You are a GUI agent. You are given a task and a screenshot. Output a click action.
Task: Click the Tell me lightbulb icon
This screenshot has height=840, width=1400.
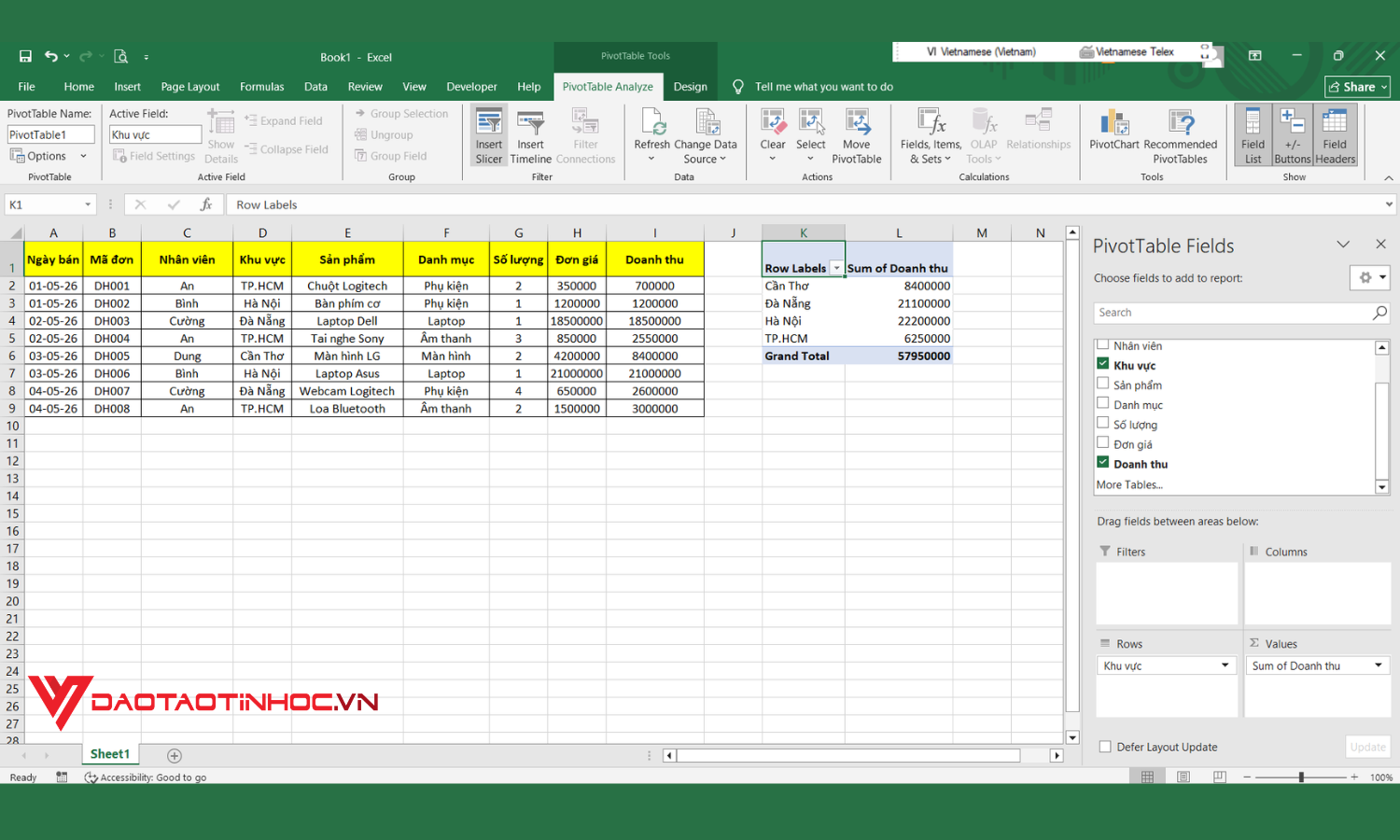click(738, 87)
